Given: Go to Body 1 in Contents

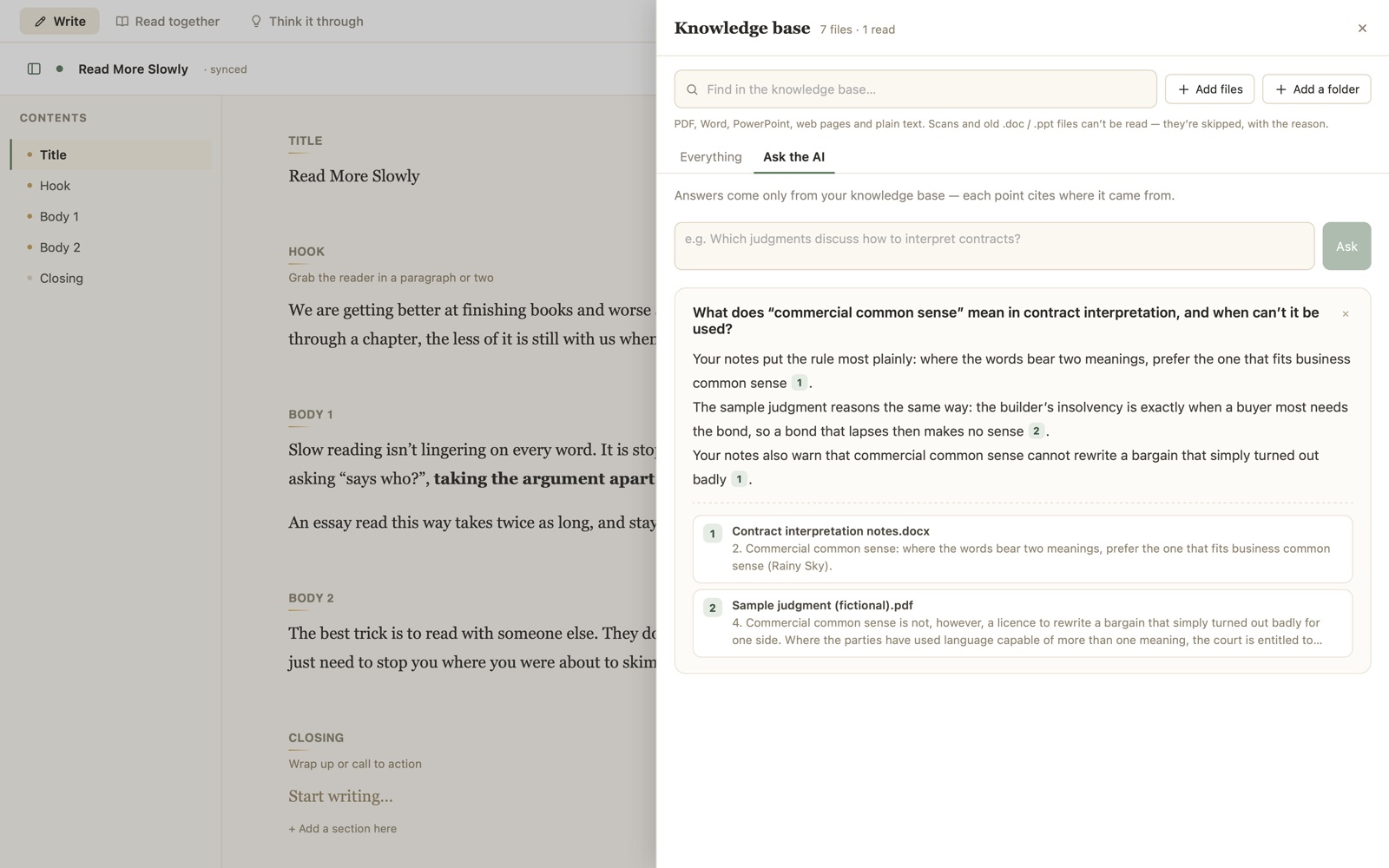Looking at the screenshot, I should [110, 216].
